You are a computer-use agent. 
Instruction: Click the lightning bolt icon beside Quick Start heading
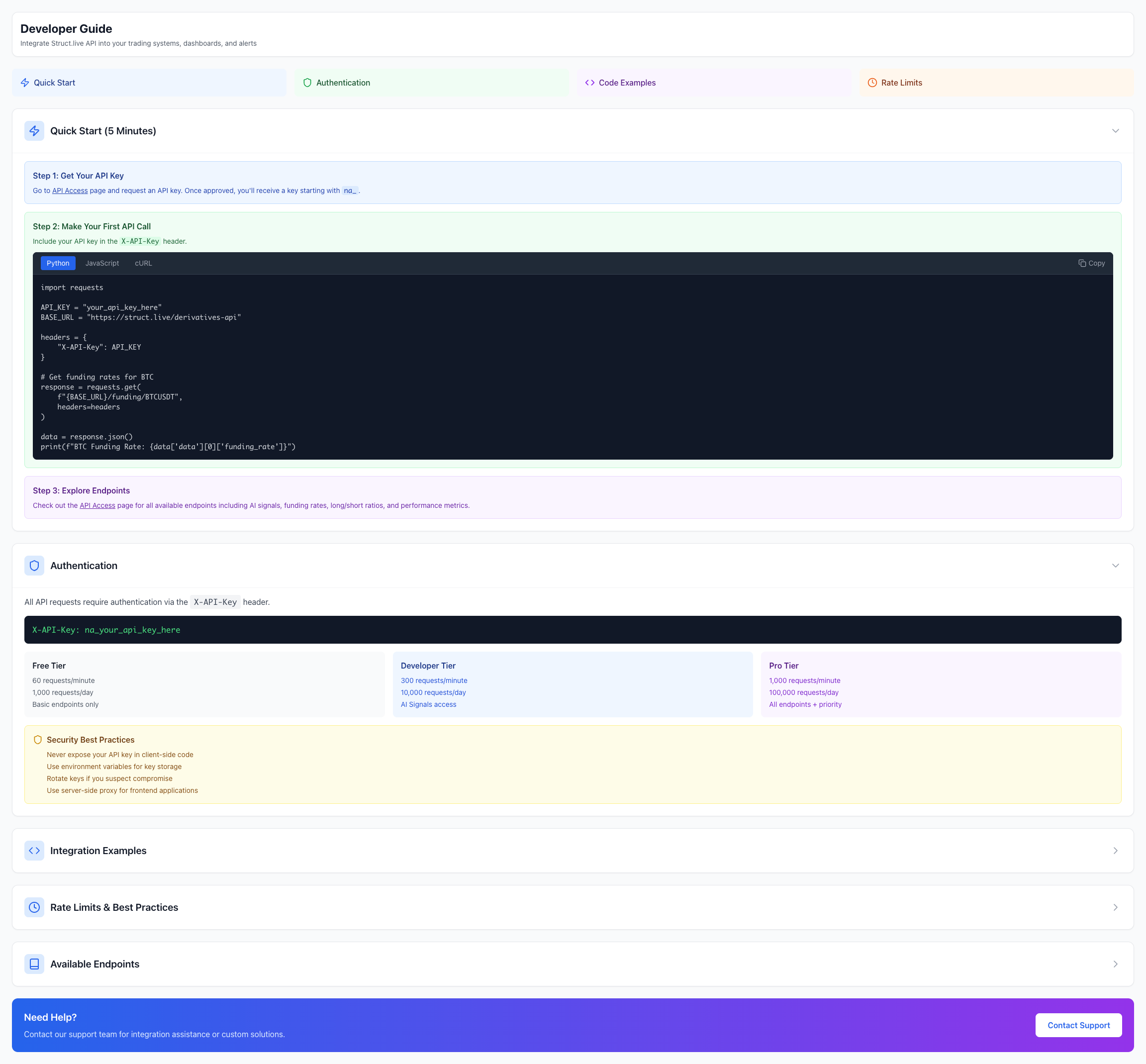pyautogui.click(x=34, y=131)
